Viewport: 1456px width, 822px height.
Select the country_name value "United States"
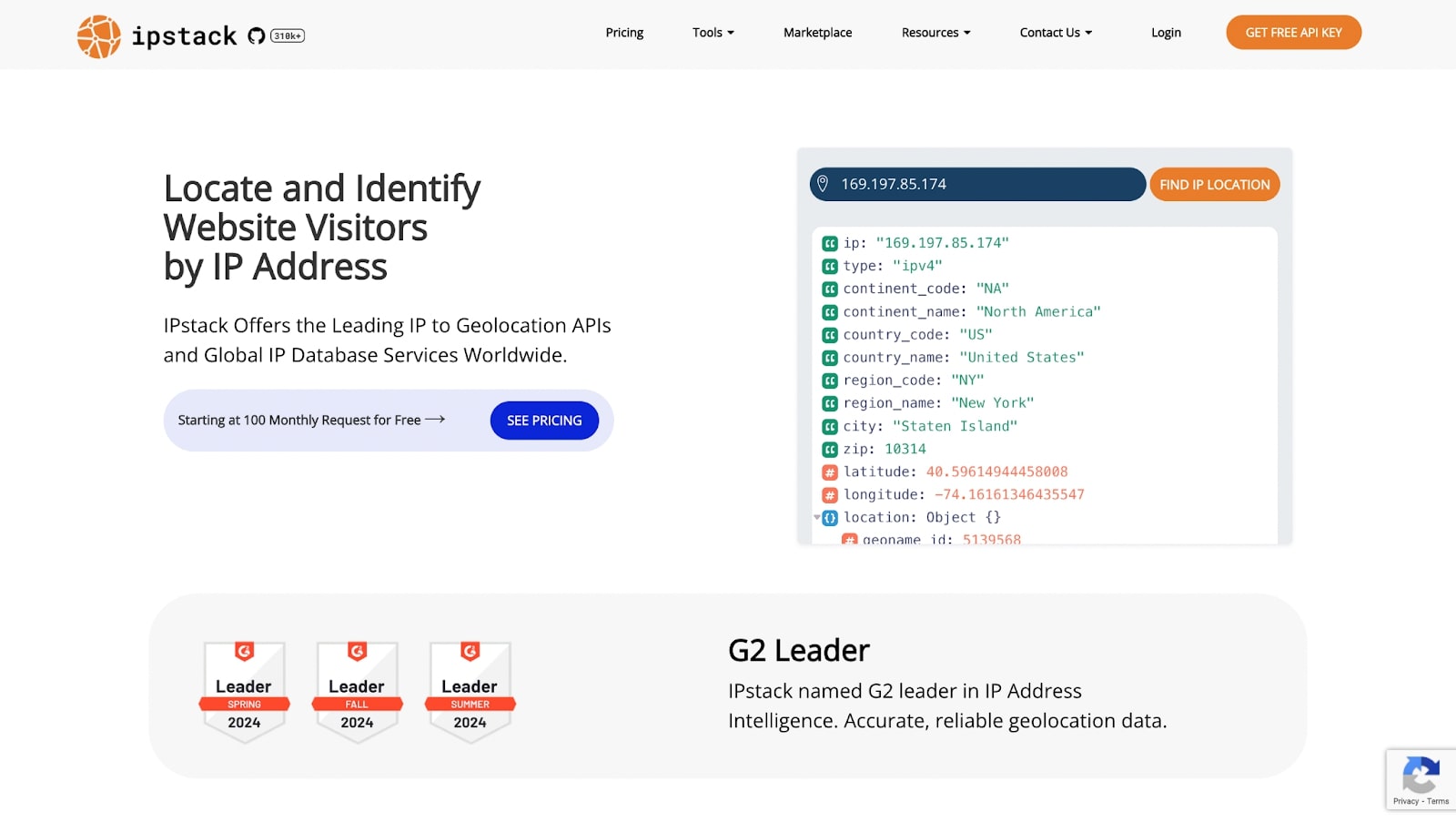[1022, 358]
